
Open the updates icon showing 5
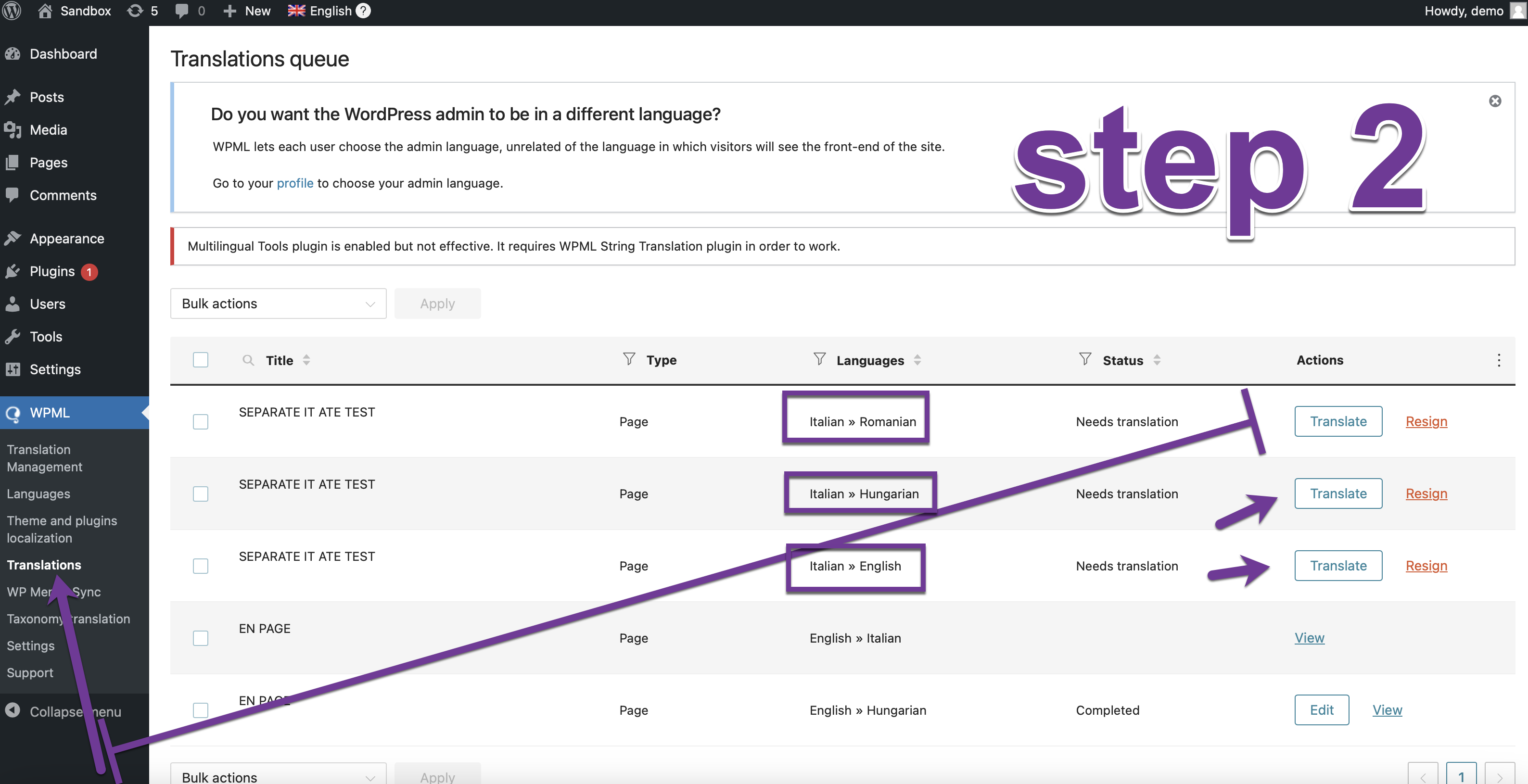tap(135, 11)
